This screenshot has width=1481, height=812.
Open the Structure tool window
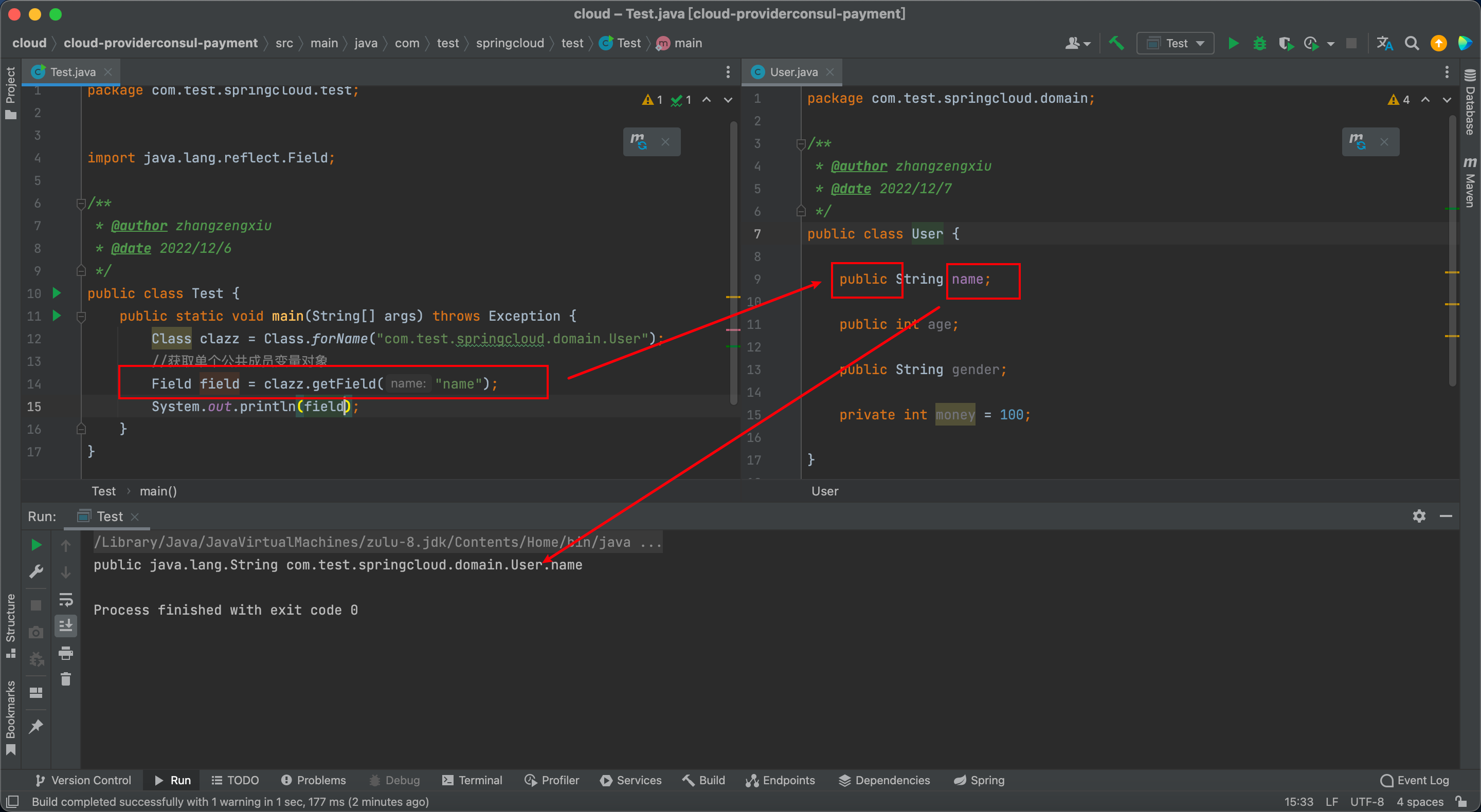tap(10, 626)
